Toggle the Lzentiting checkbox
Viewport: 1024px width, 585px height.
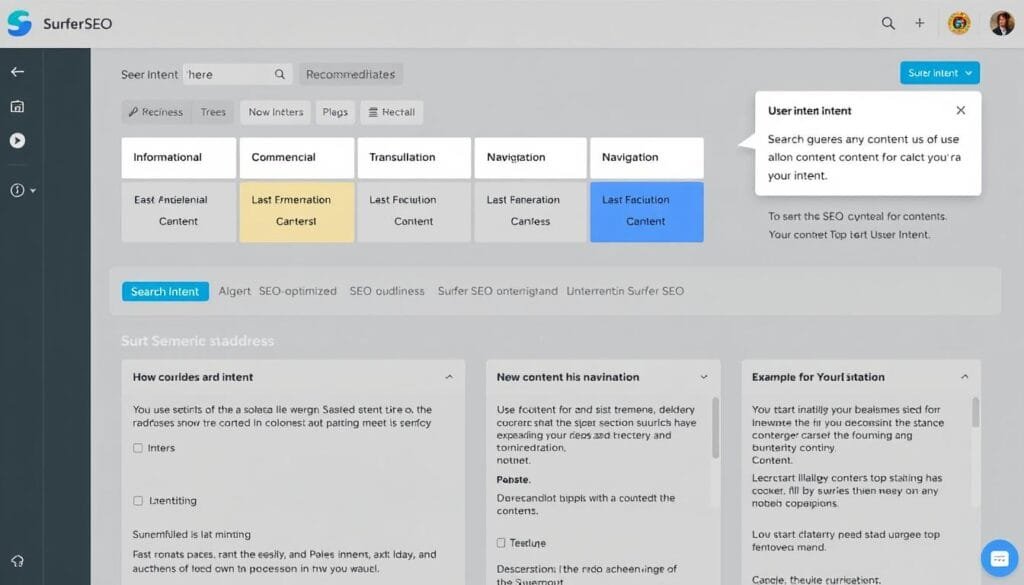coord(138,500)
